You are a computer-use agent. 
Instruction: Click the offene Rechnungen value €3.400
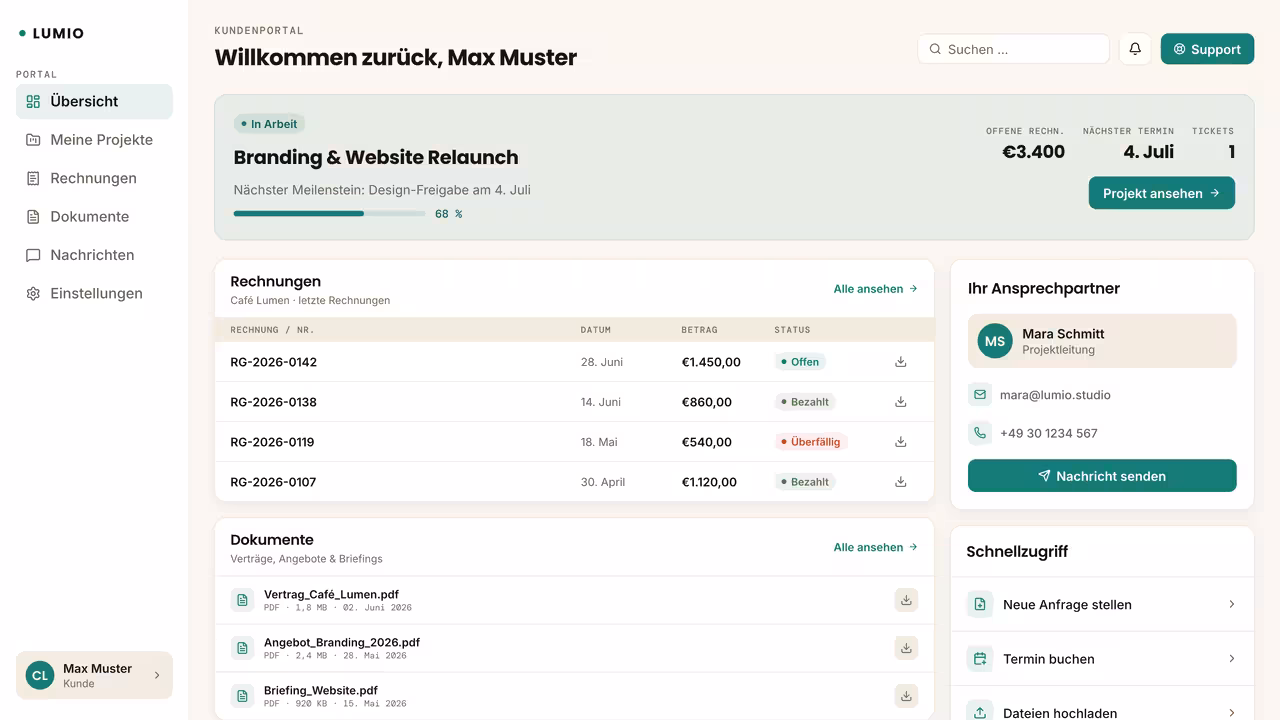point(1033,152)
